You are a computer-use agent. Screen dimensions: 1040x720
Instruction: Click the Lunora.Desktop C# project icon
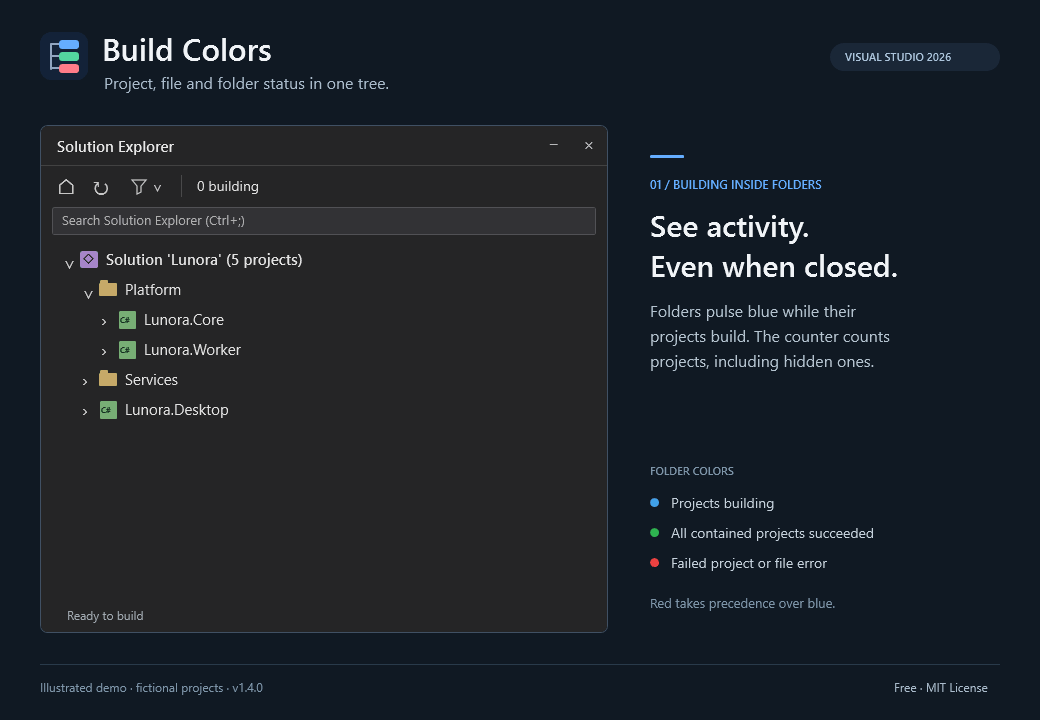click(108, 410)
